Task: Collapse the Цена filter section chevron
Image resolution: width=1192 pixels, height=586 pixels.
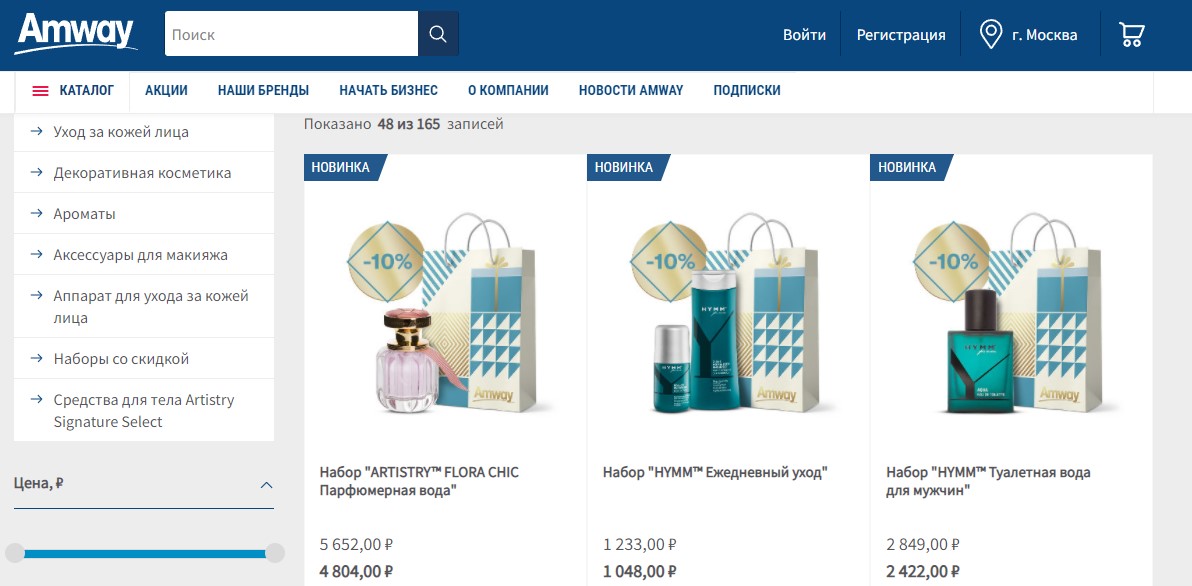Action: (x=266, y=484)
